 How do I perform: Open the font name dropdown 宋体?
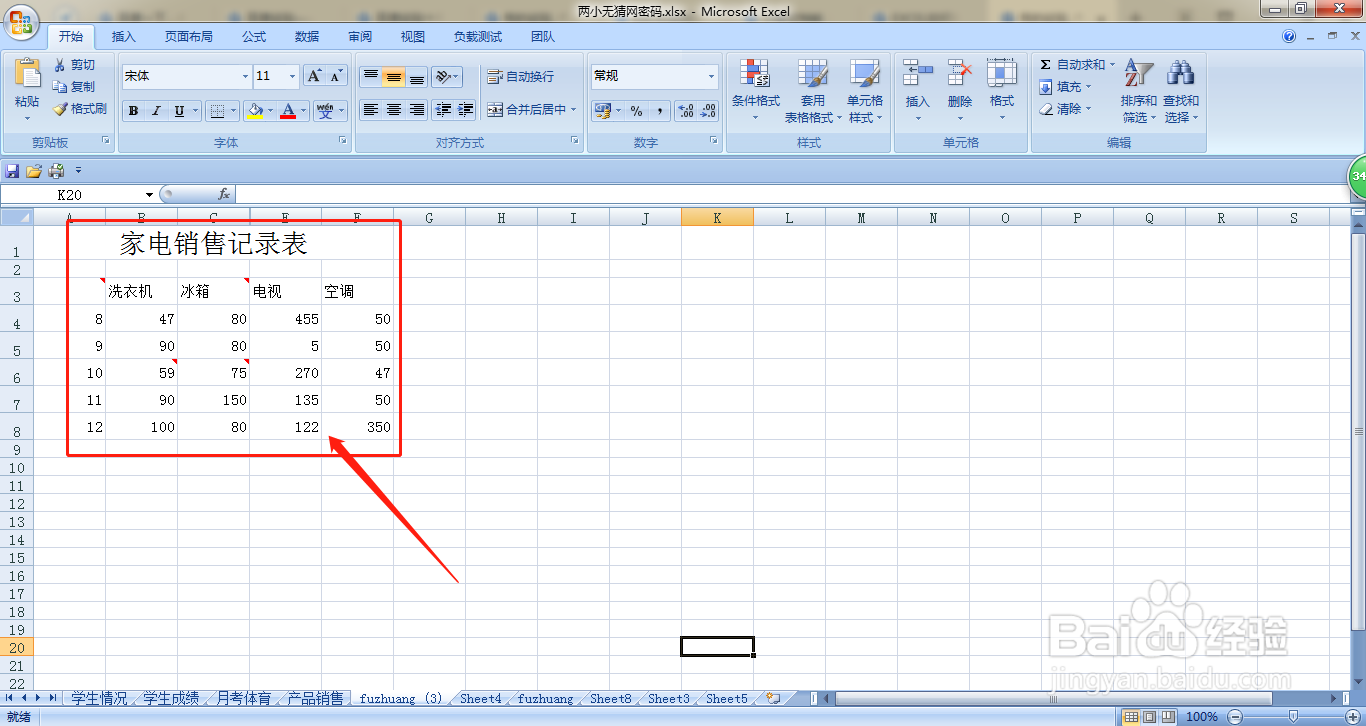(246, 76)
